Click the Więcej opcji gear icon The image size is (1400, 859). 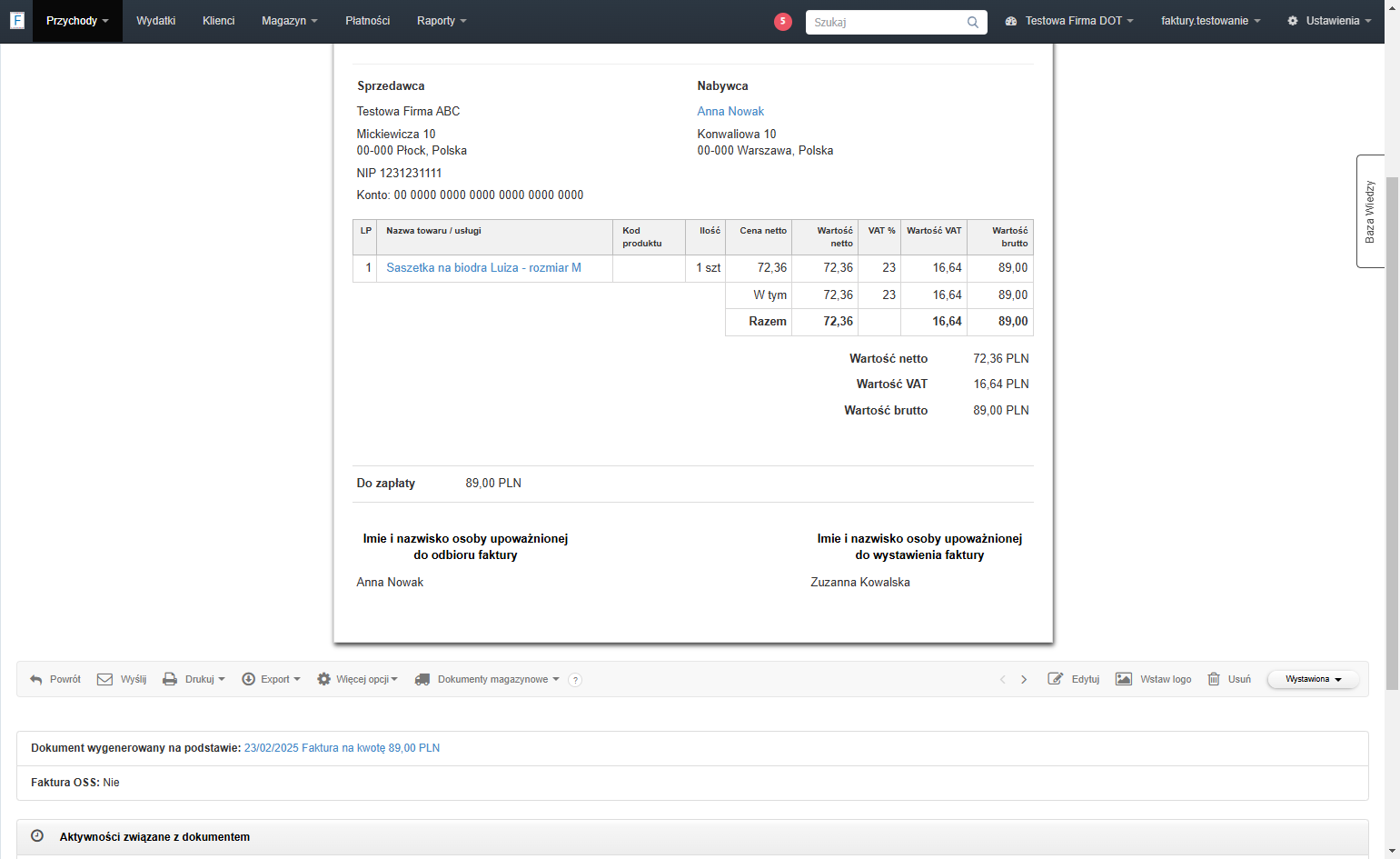pyautogui.click(x=323, y=679)
